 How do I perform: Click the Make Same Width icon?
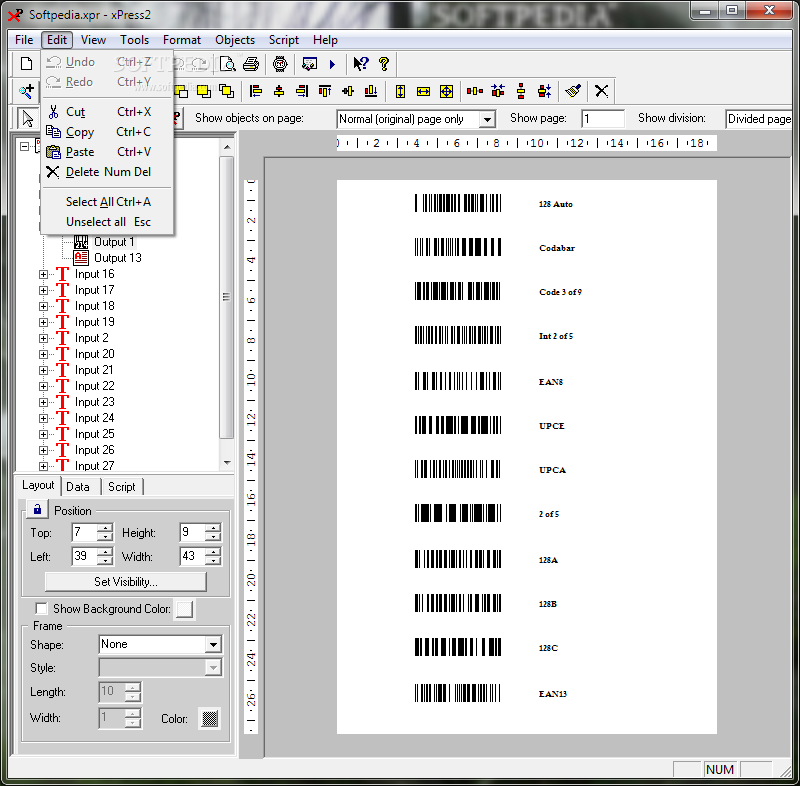coord(423,91)
